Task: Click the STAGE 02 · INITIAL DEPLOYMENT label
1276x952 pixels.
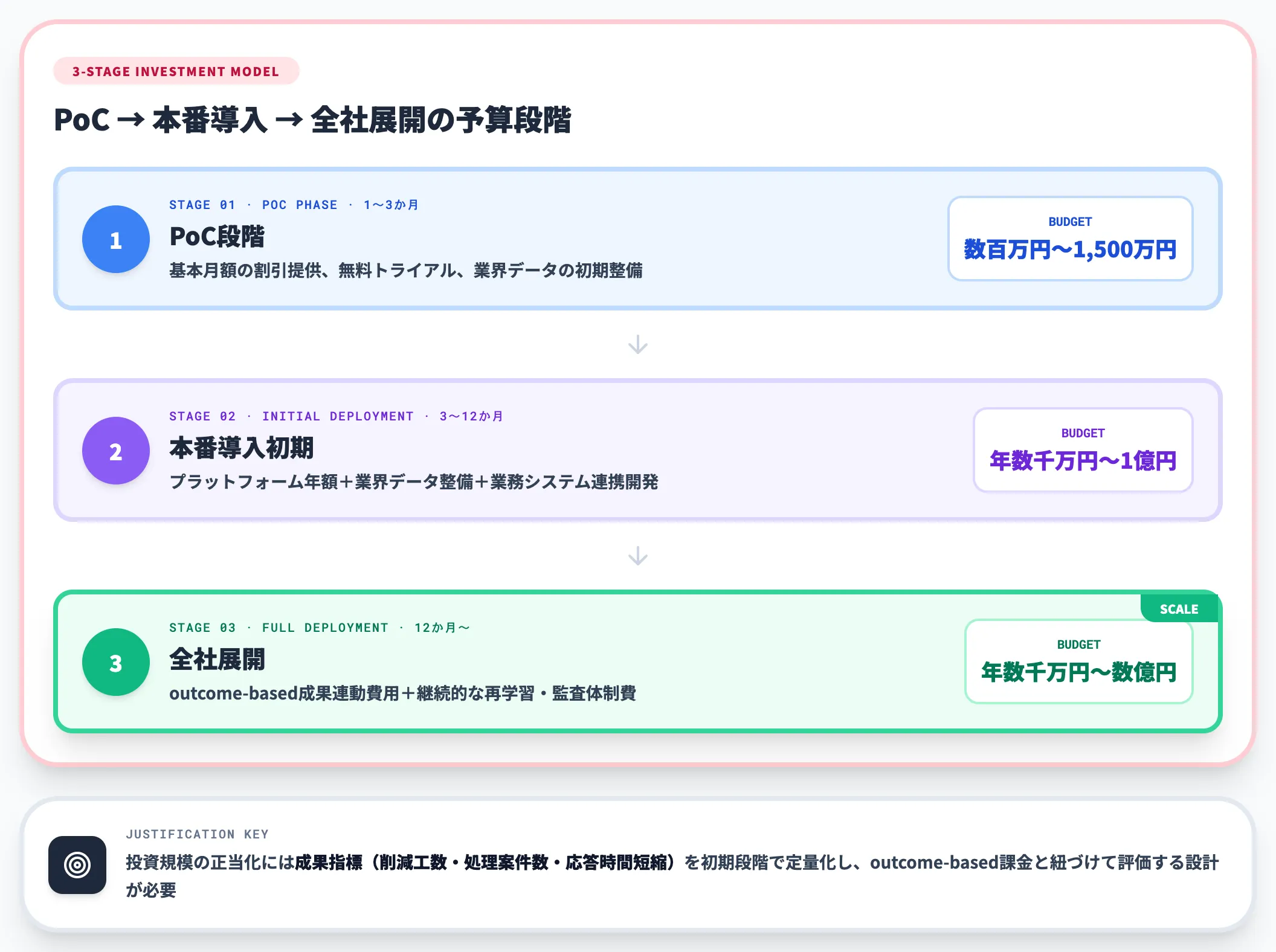Action: pyautogui.click(x=336, y=416)
